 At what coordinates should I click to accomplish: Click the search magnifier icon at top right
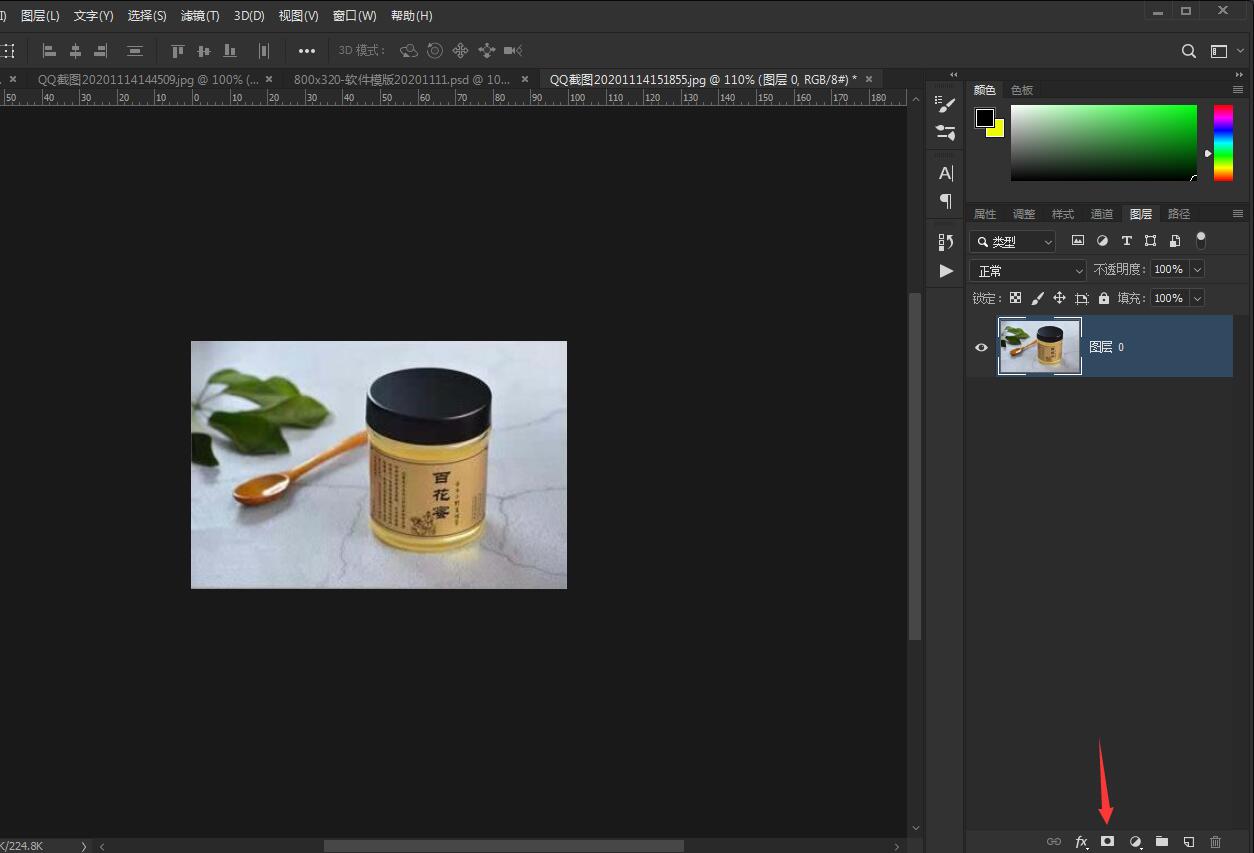(1189, 51)
